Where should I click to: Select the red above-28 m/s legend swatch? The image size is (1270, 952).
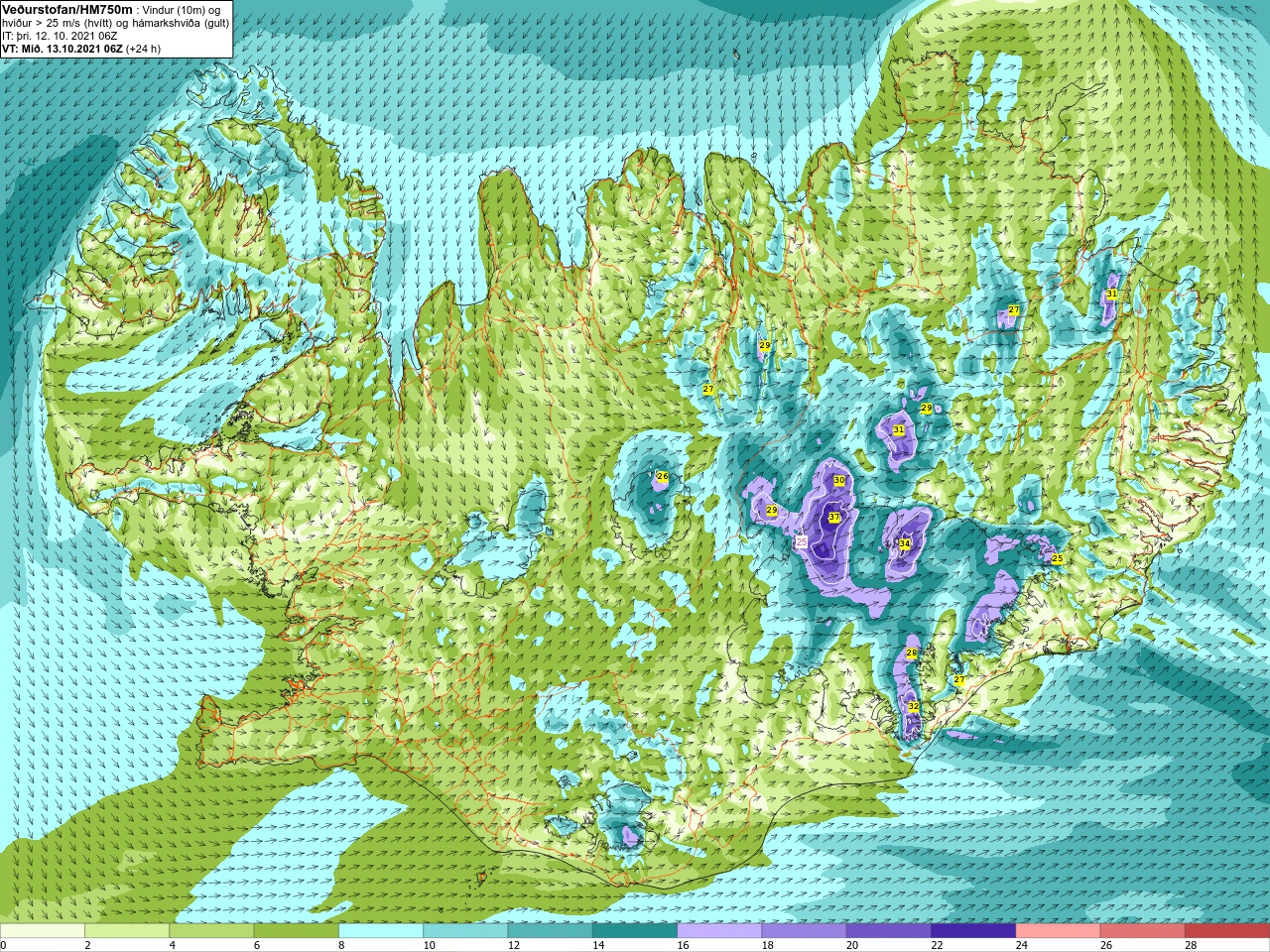[1227, 931]
